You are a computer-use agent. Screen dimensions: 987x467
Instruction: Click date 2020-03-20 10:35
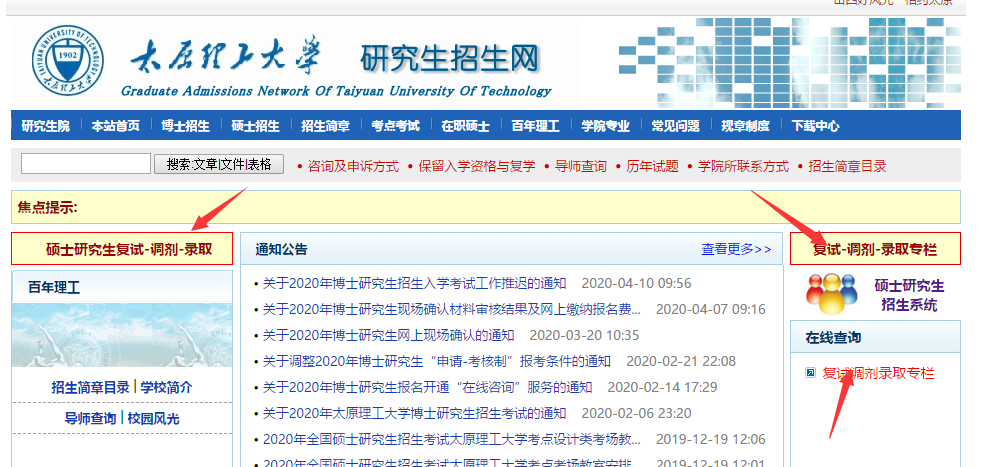[584, 335]
